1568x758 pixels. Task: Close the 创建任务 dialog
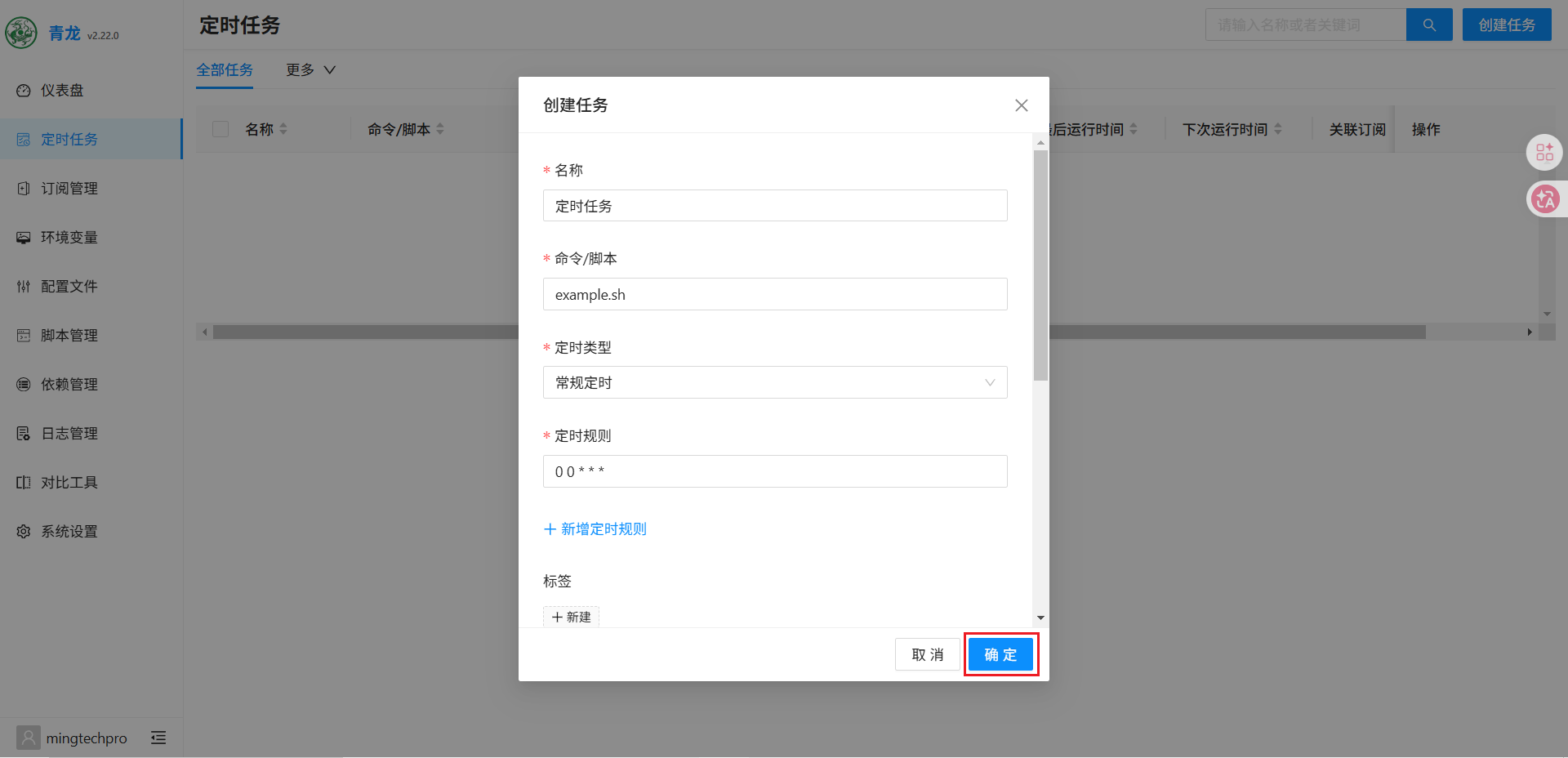(1021, 105)
